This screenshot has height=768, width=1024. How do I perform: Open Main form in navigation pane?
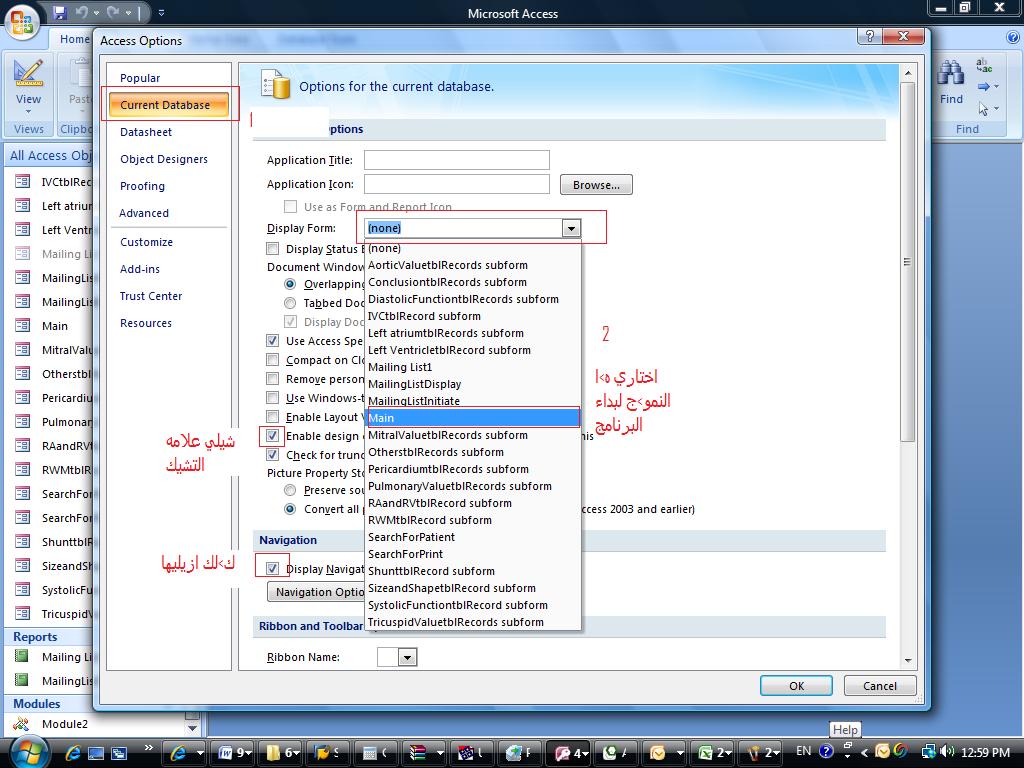point(55,326)
